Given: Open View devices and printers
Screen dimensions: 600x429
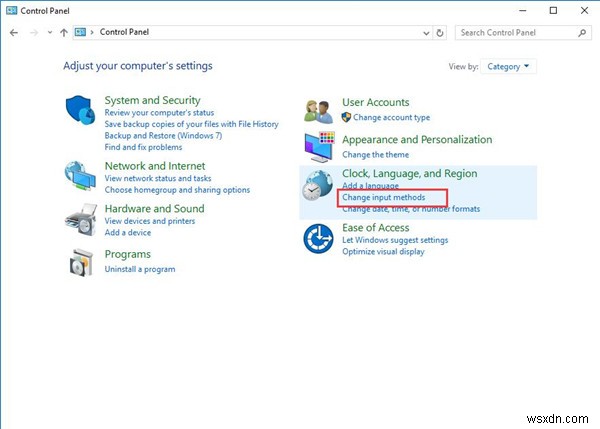Looking at the screenshot, I should (x=150, y=221).
